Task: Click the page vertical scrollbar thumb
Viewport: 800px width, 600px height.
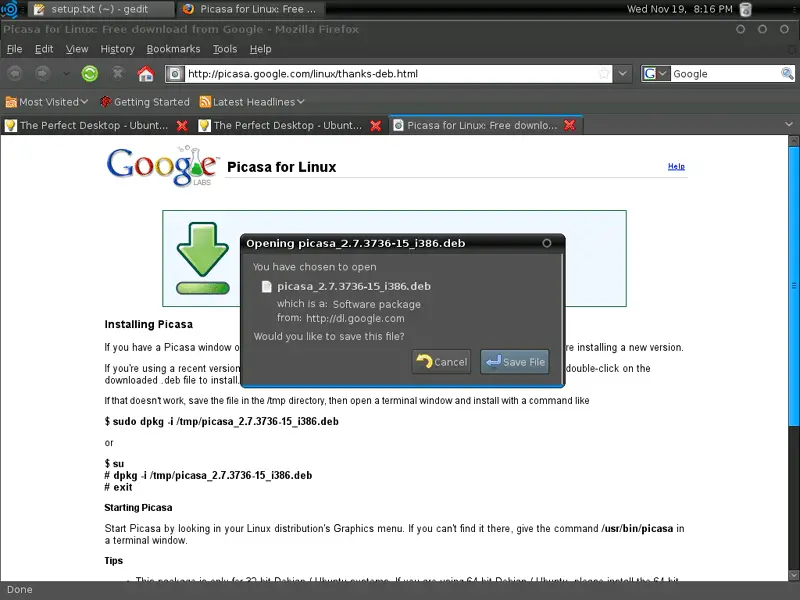Action: click(x=794, y=285)
